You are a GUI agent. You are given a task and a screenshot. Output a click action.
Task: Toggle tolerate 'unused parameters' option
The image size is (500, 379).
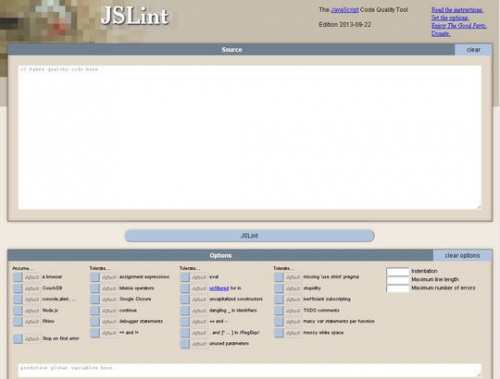[x=185, y=344]
